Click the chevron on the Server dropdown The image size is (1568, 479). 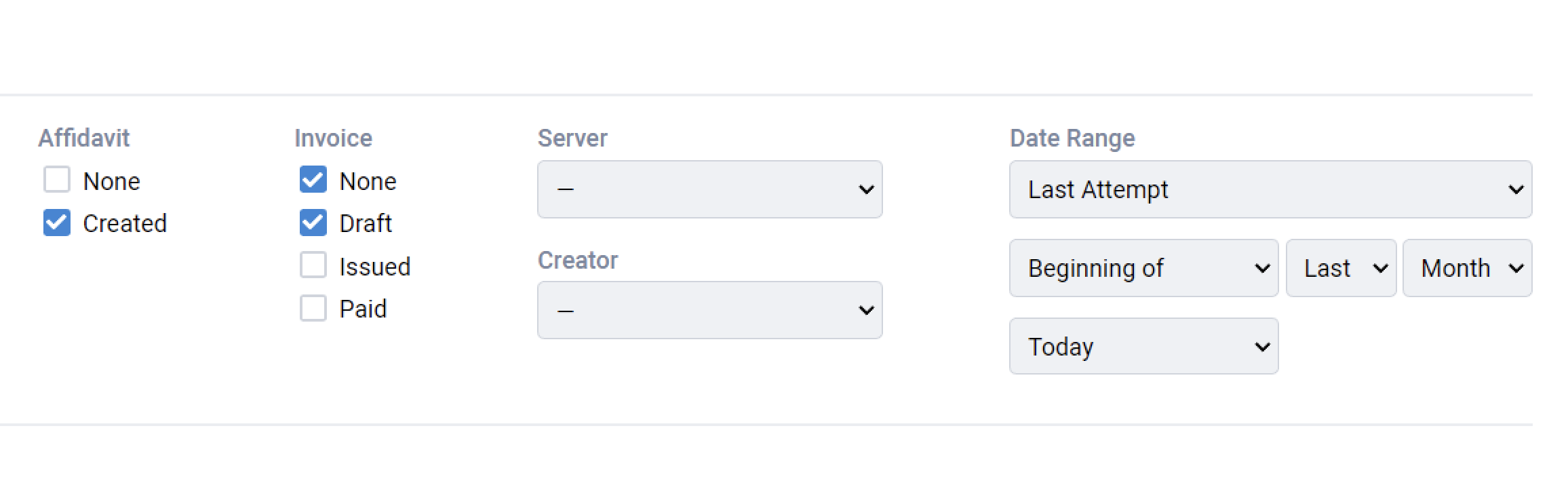coord(866,191)
